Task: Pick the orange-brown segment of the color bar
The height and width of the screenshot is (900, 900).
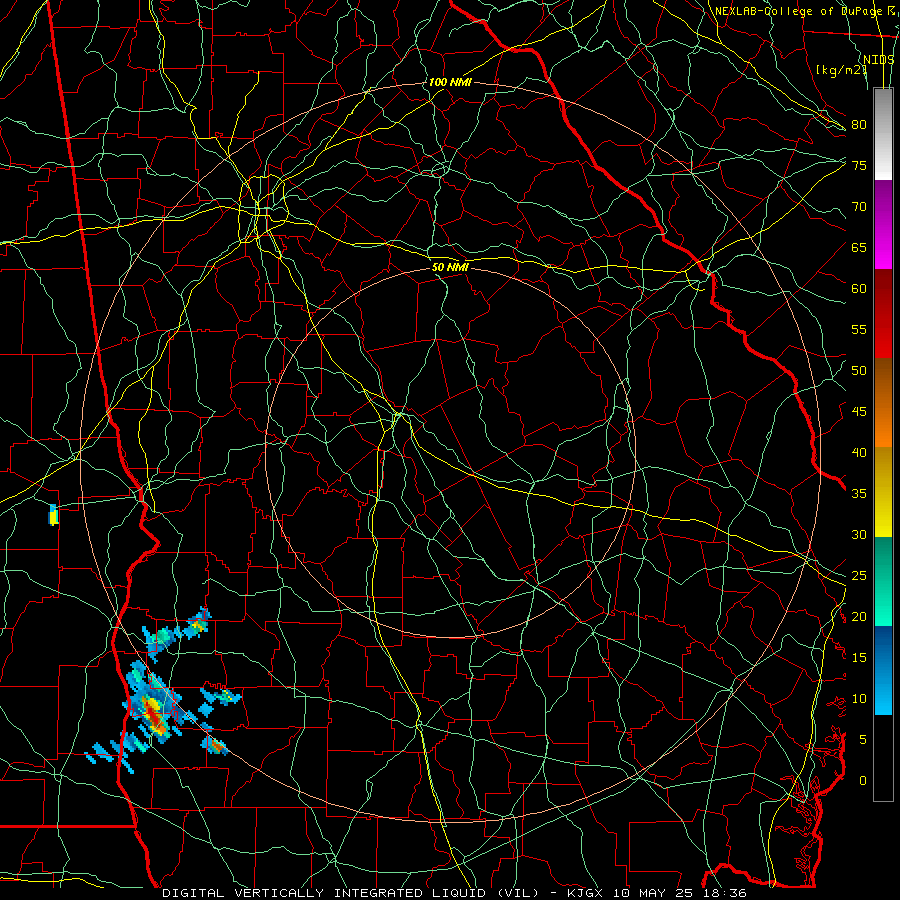Action: 883,403
